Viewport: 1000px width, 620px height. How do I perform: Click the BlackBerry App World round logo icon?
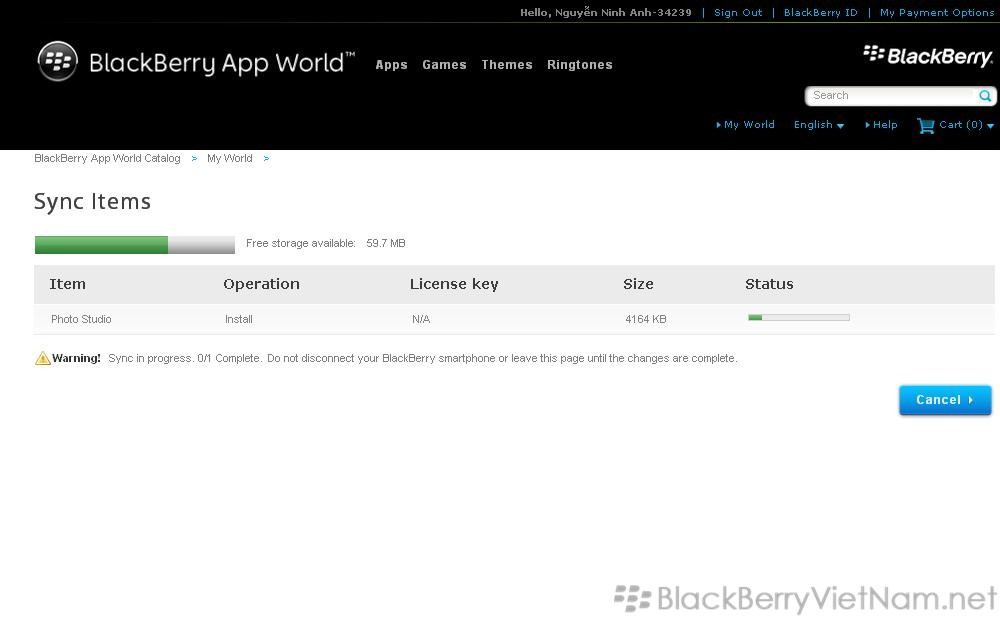pyautogui.click(x=57, y=61)
